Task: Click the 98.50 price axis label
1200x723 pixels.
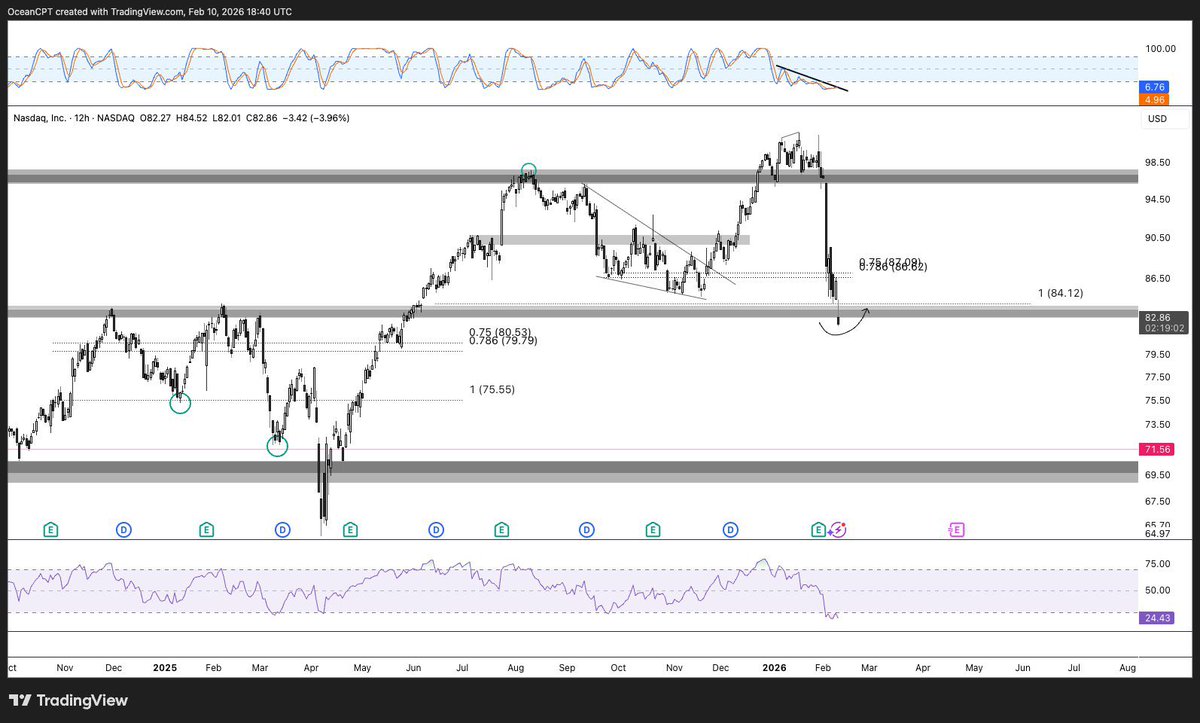Action: 1158,162
